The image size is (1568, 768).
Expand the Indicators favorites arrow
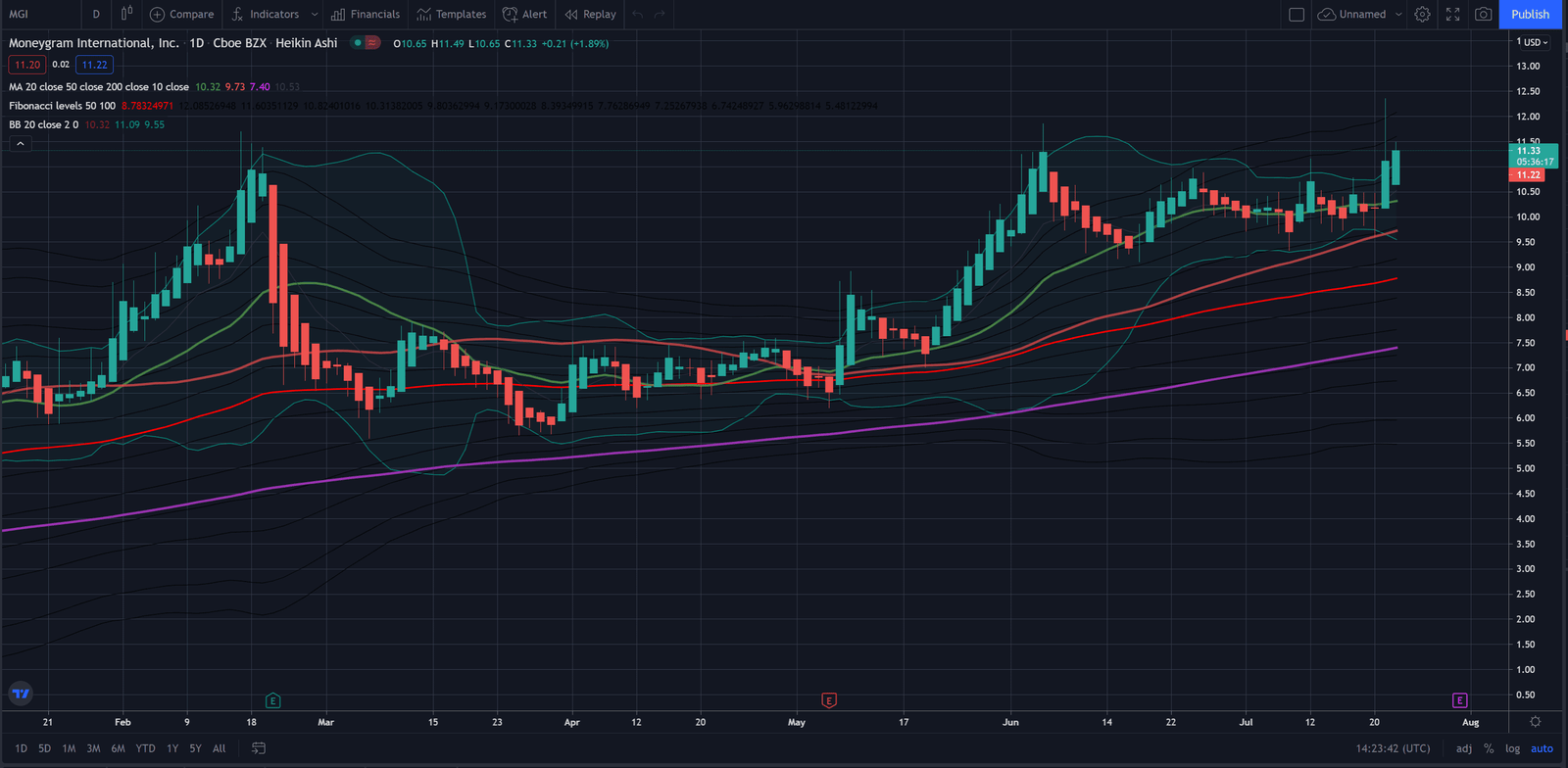point(315,14)
